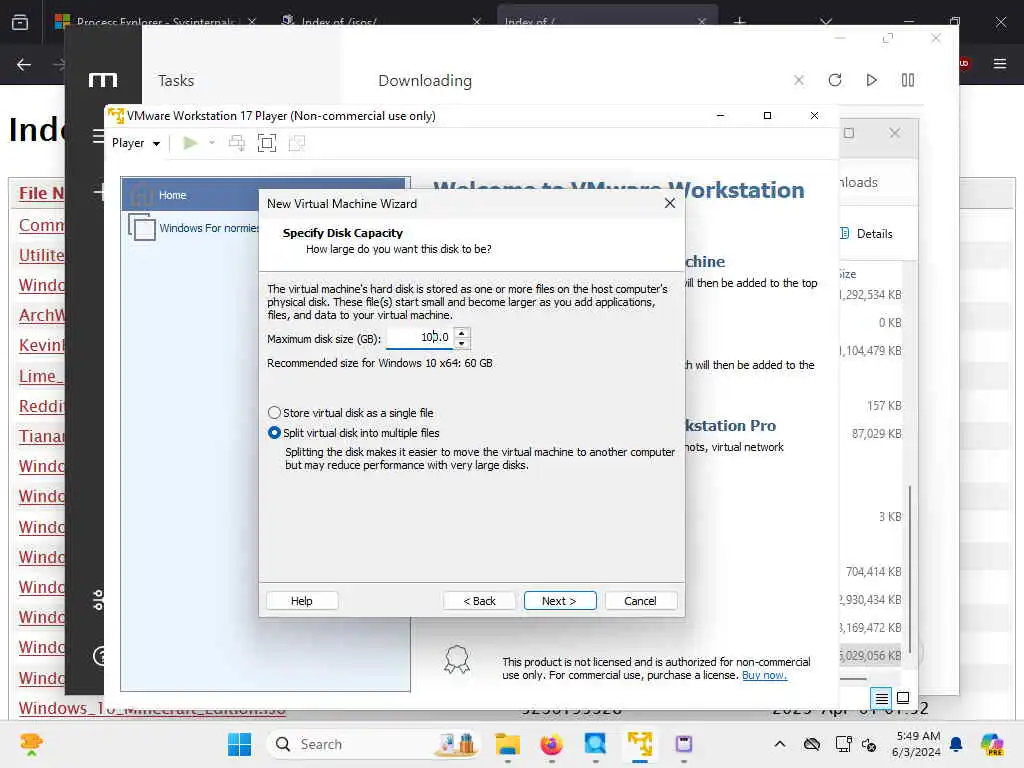Click the Enter full screen mode icon
This screenshot has height=768, width=1024.
pos(267,143)
